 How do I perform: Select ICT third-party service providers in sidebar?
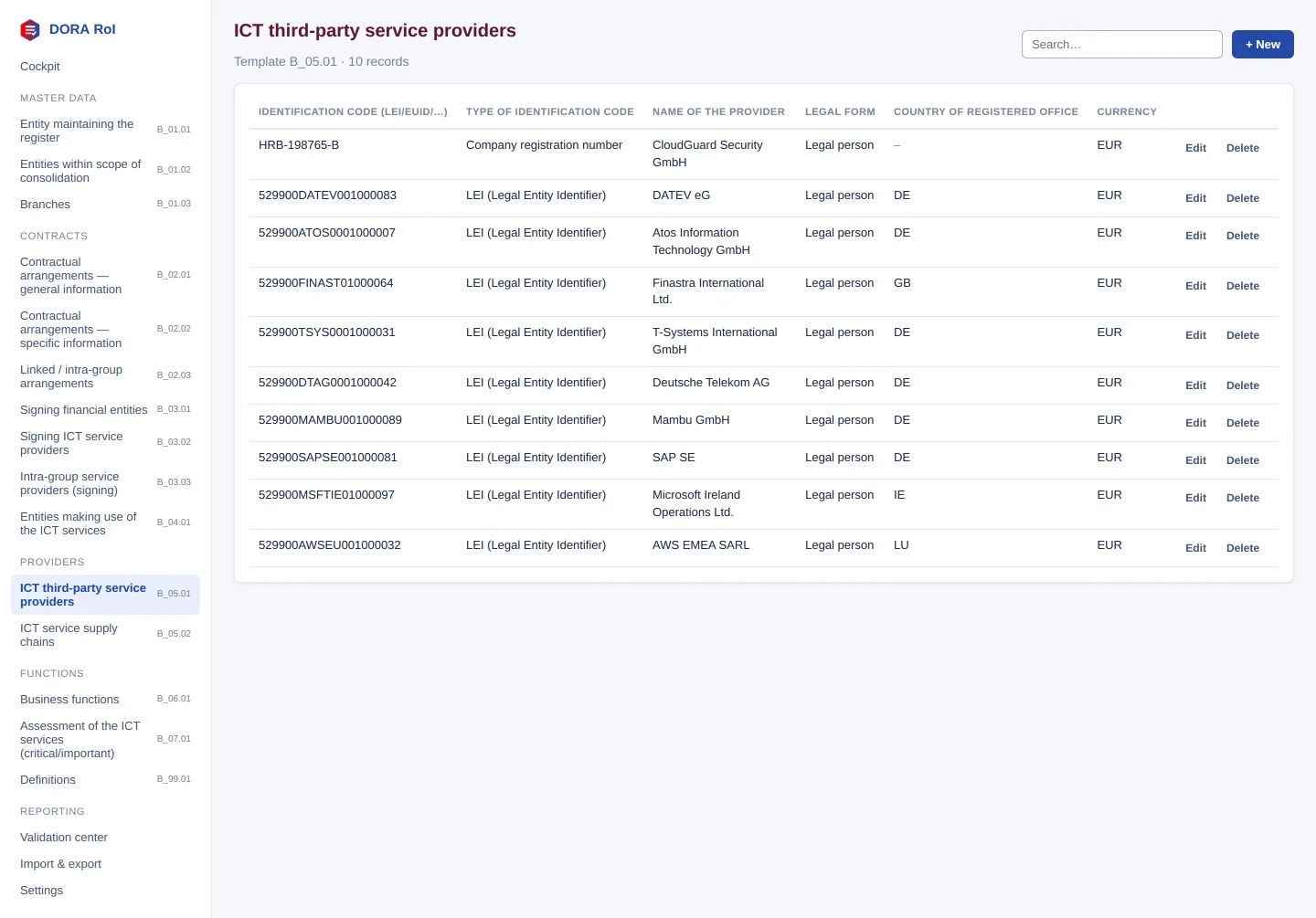(105, 595)
